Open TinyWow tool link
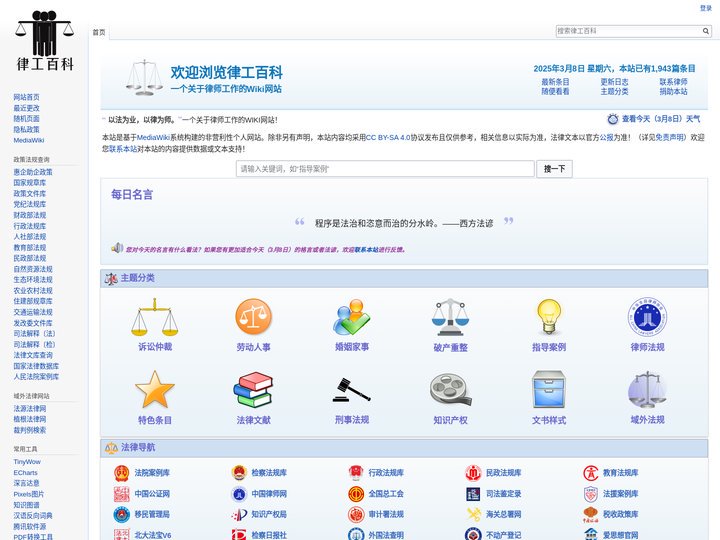The height and width of the screenshot is (540, 720). [27, 461]
